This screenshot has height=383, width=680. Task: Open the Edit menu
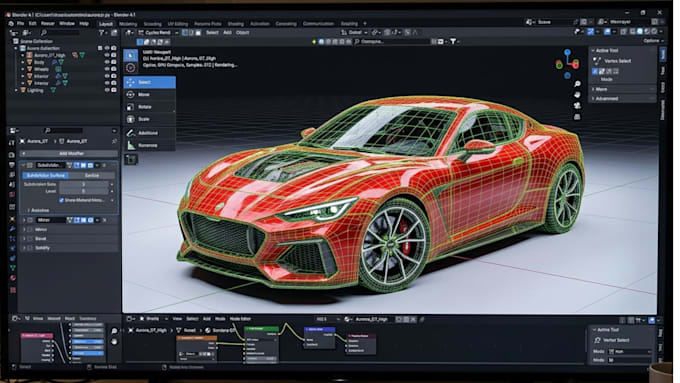pyautogui.click(x=33, y=23)
